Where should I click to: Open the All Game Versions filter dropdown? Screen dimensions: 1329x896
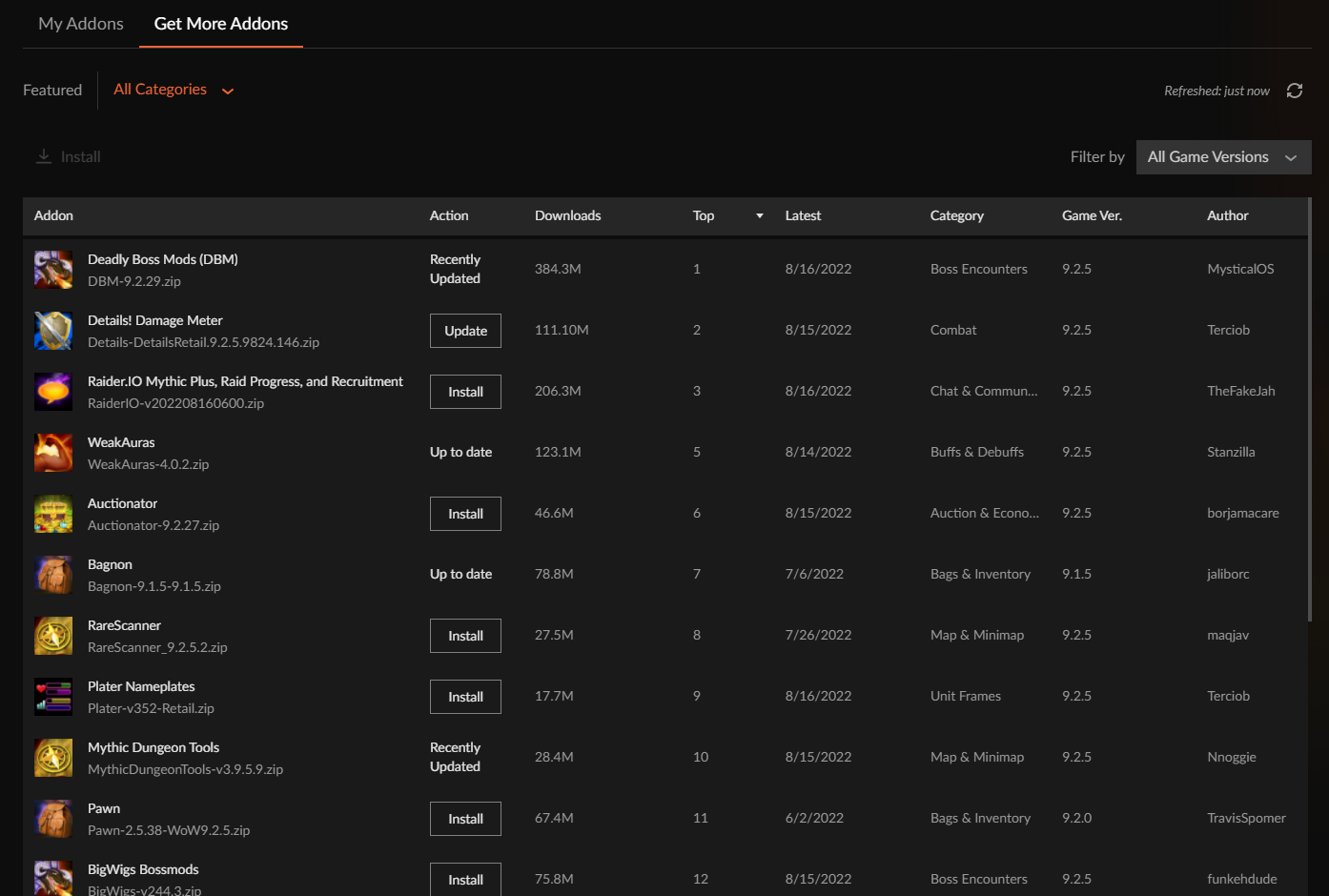pos(1223,156)
